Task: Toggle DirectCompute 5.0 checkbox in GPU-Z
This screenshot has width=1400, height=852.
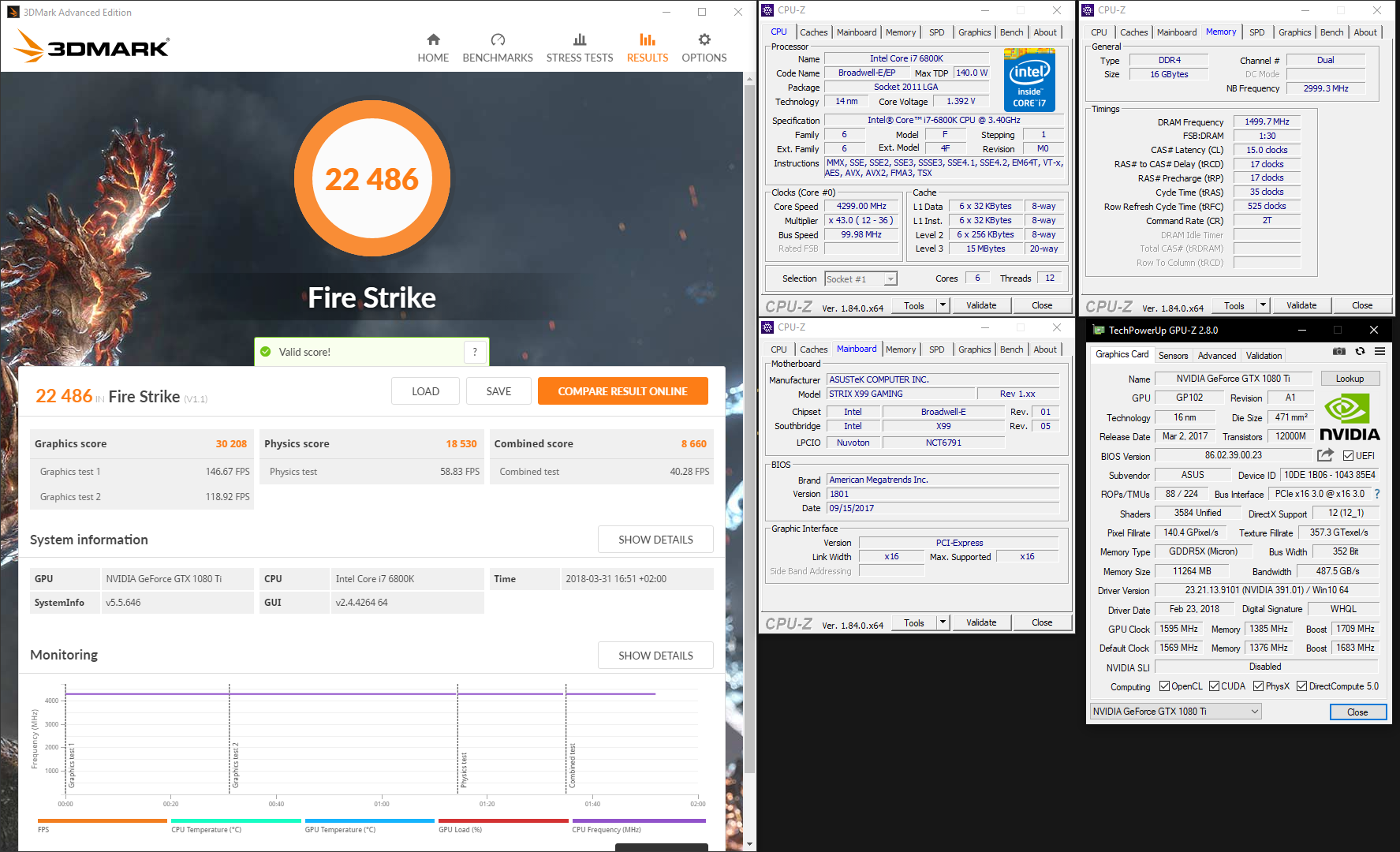Action: 1302,686
